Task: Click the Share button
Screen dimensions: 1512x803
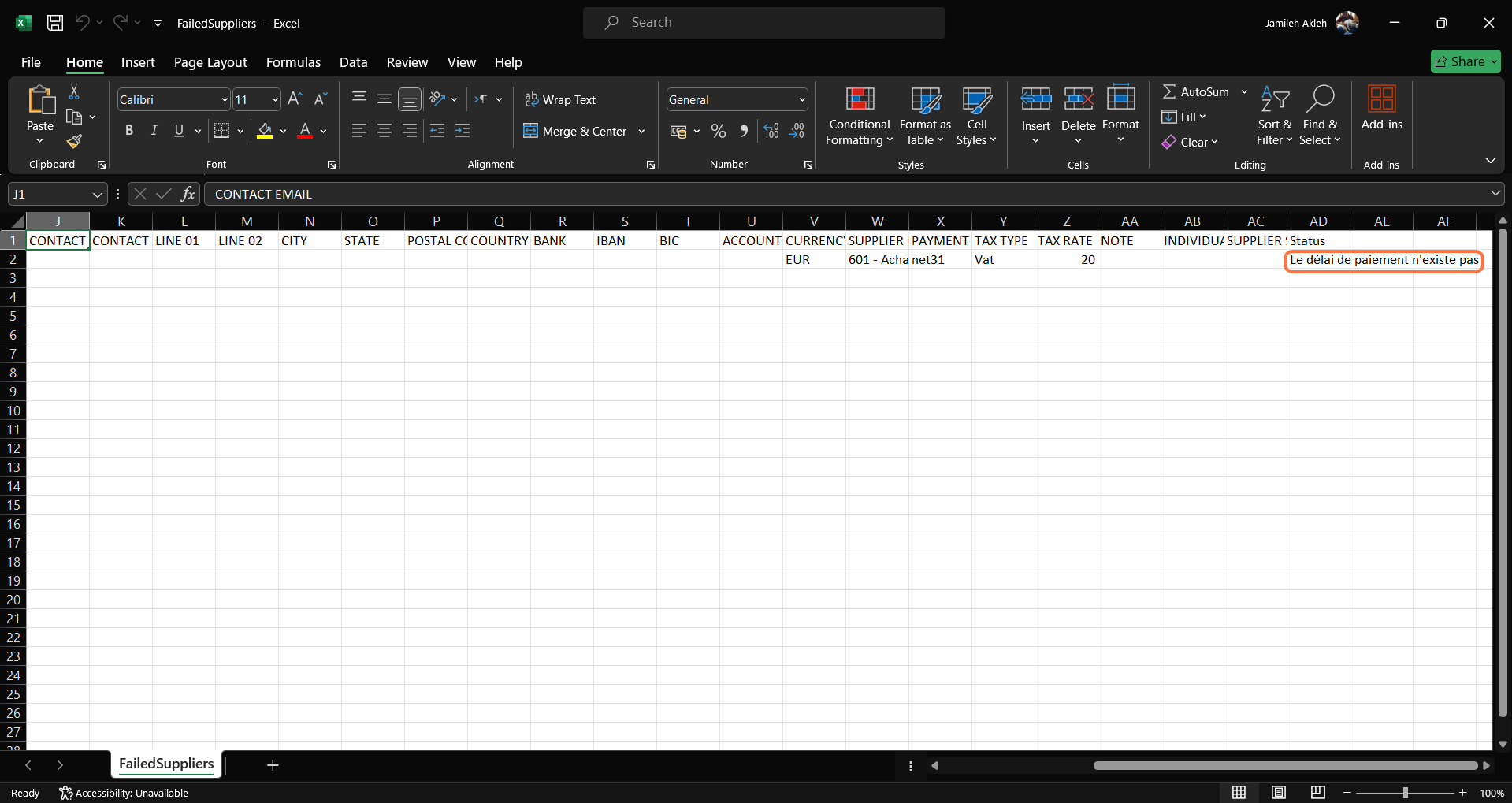Action: click(x=1466, y=61)
